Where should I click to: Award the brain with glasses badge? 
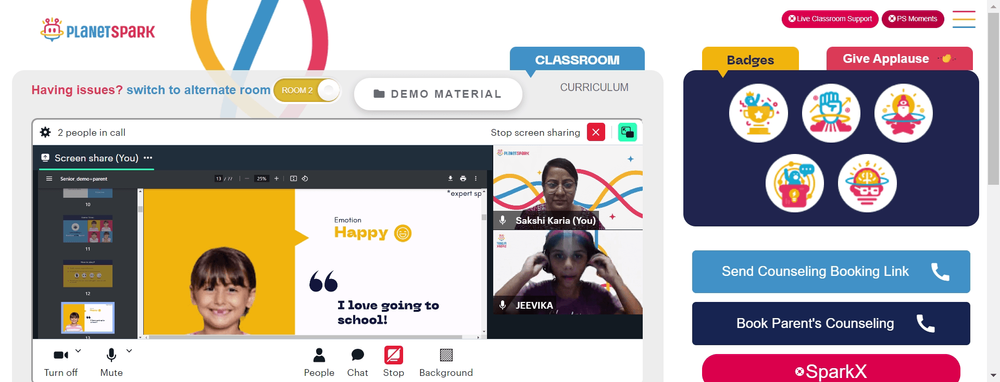pyautogui.click(x=867, y=183)
